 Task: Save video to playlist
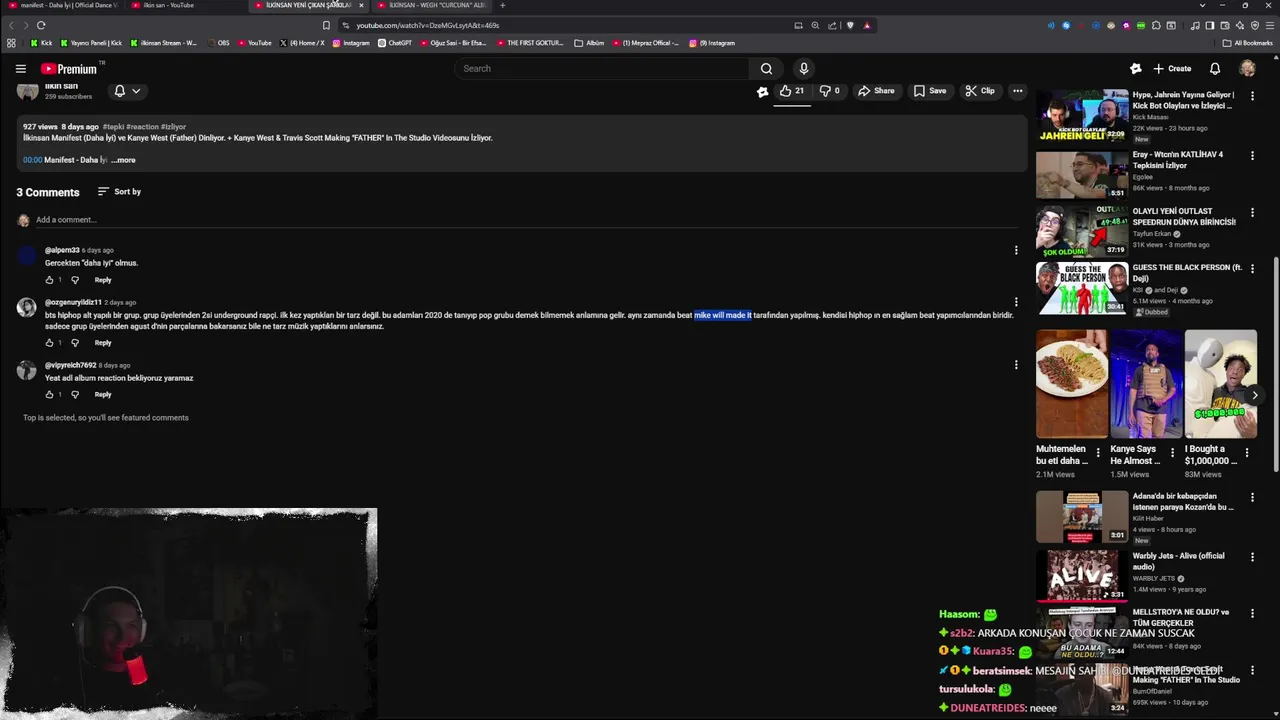(929, 91)
